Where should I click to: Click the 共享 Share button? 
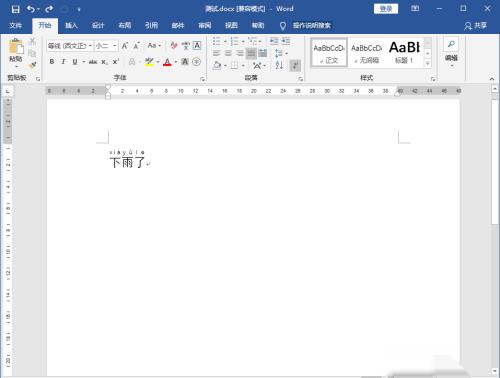476,26
